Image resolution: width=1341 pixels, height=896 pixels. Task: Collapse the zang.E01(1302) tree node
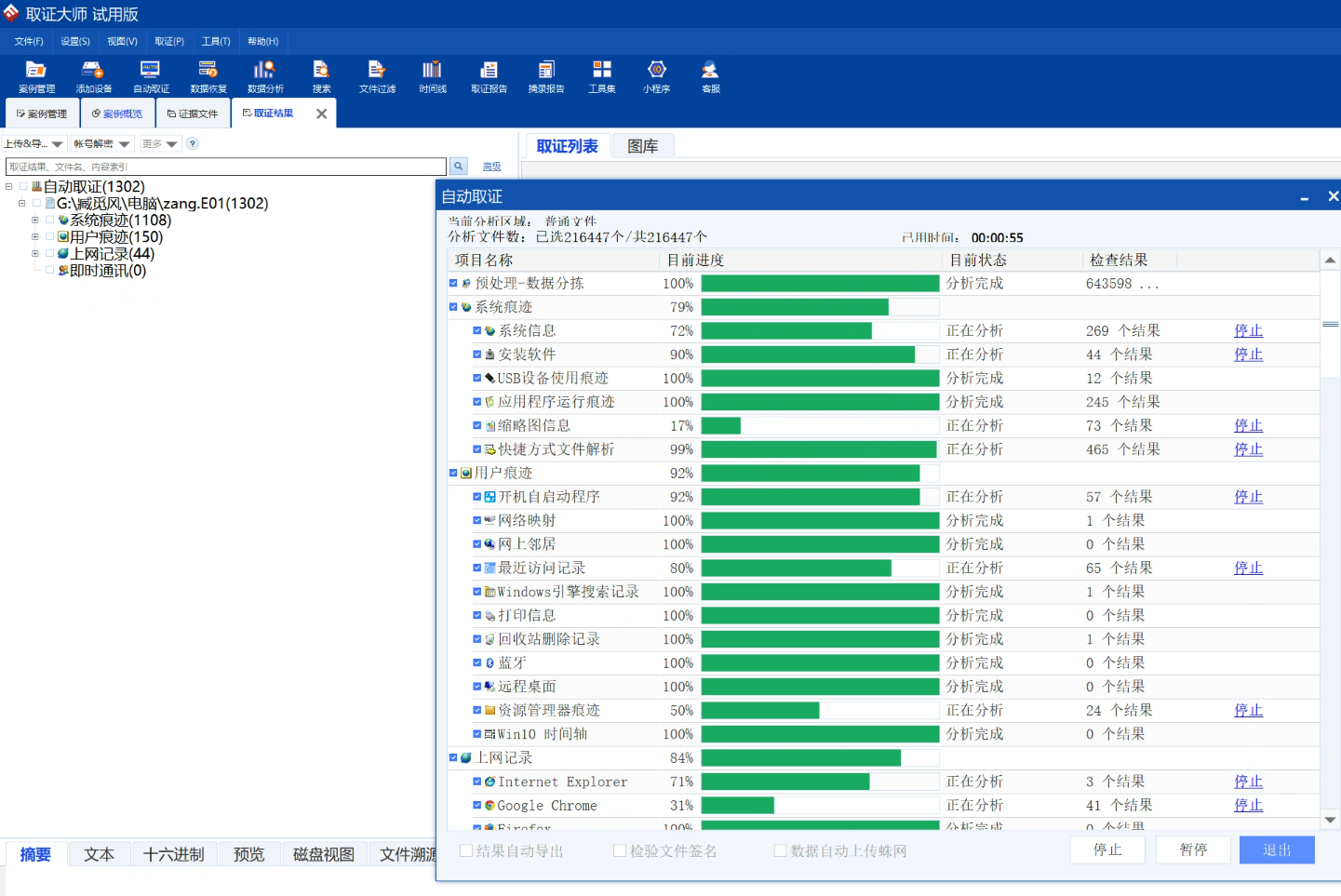21,204
